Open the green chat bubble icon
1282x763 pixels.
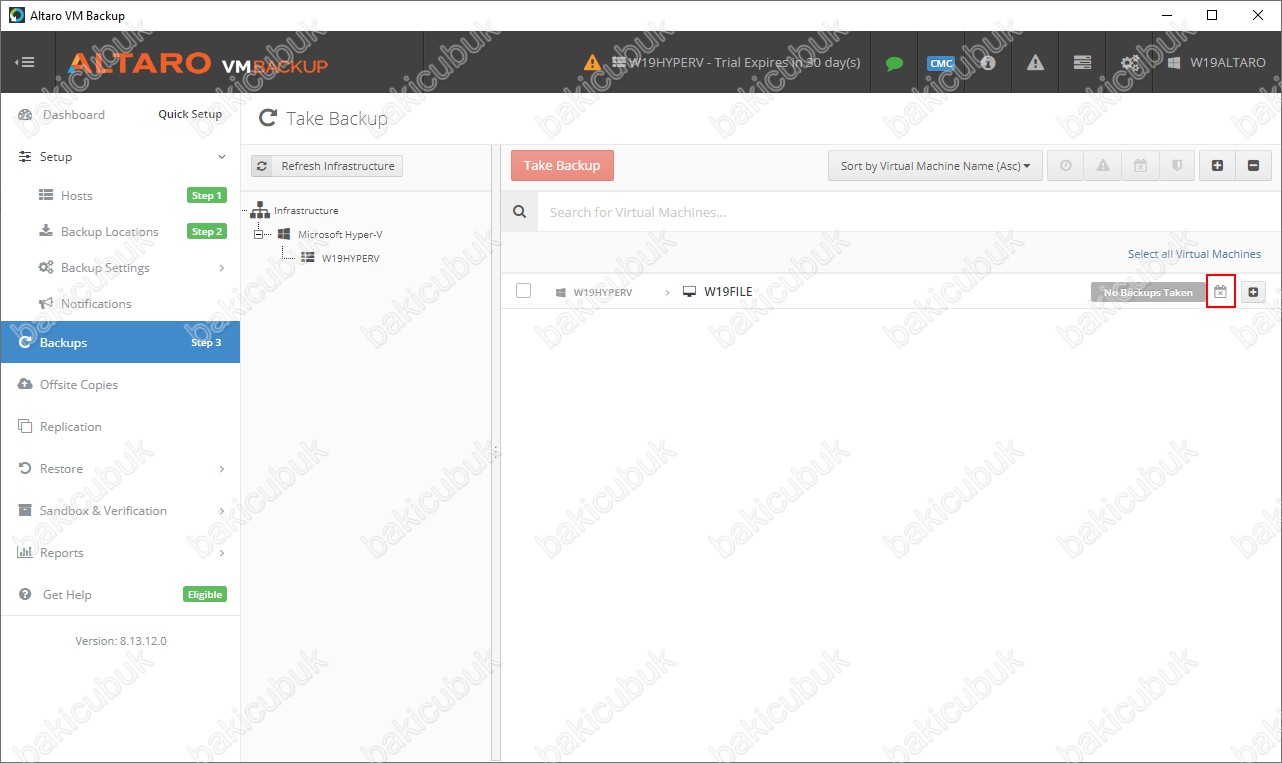894,63
